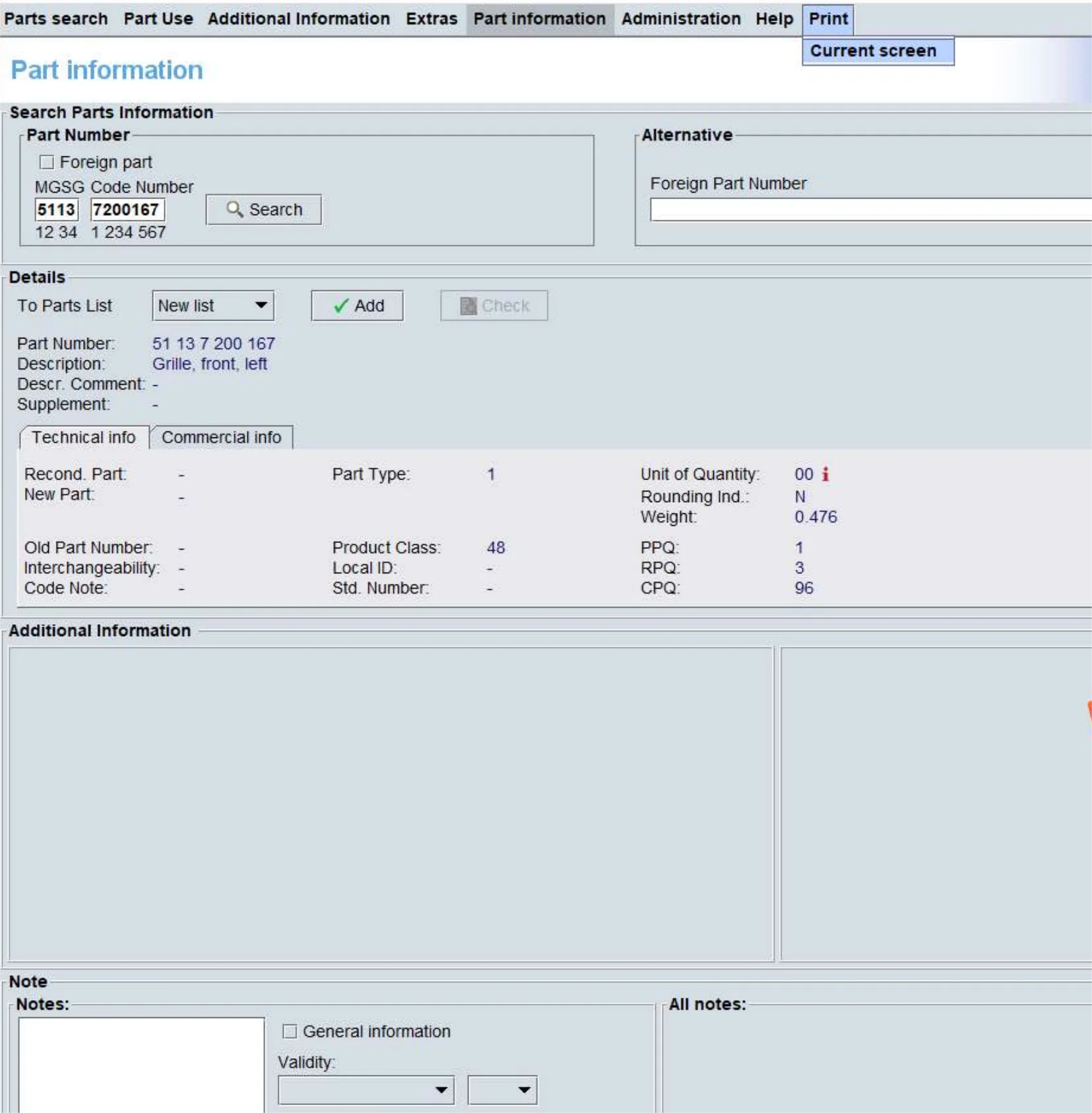This screenshot has width=1092, height=1113.
Task: Open the Part Use menu
Action: click(158, 18)
